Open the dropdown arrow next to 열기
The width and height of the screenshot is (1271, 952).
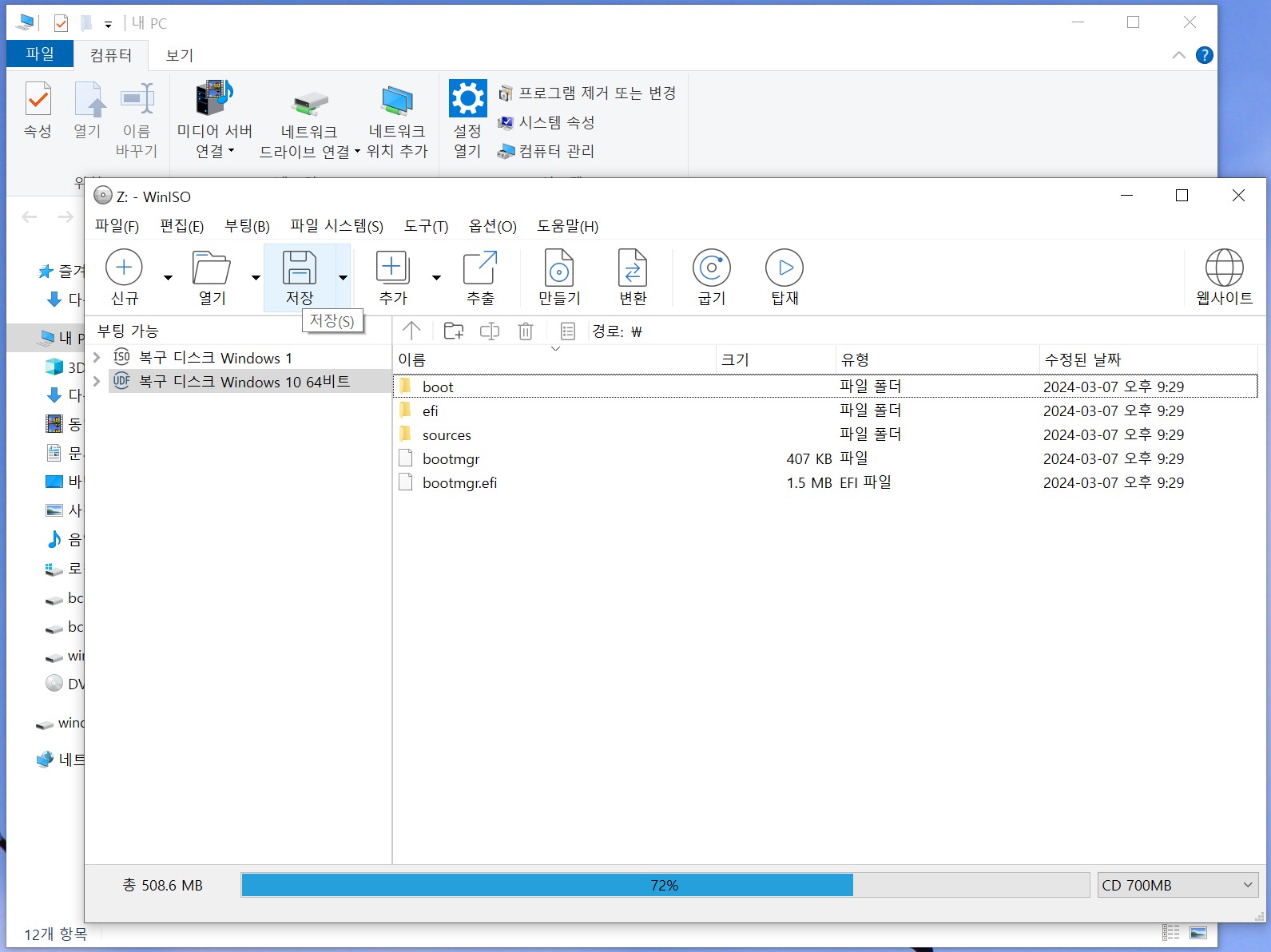tap(256, 278)
